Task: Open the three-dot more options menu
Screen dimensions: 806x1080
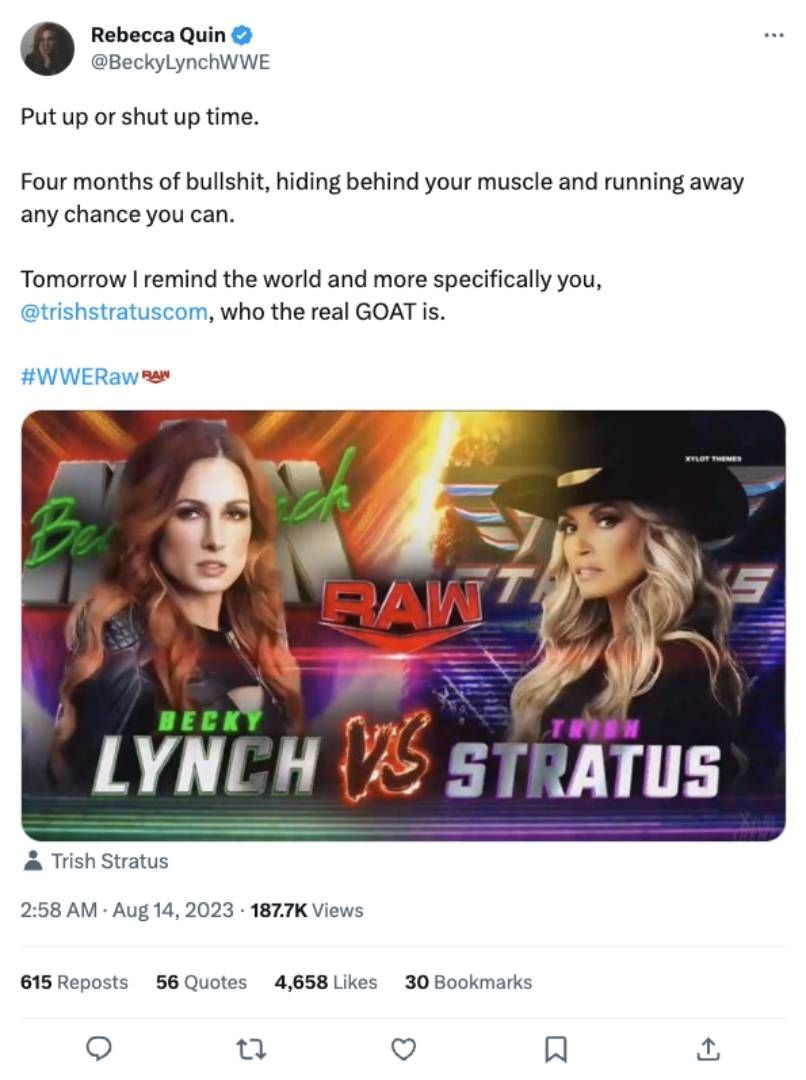Action: click(773, 35)
